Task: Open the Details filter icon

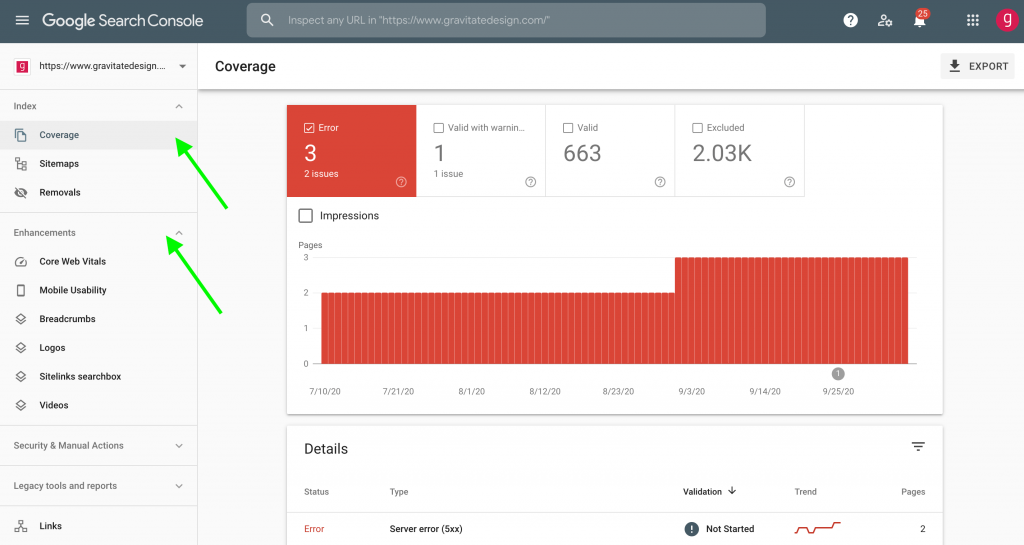Action: [918, 446]
